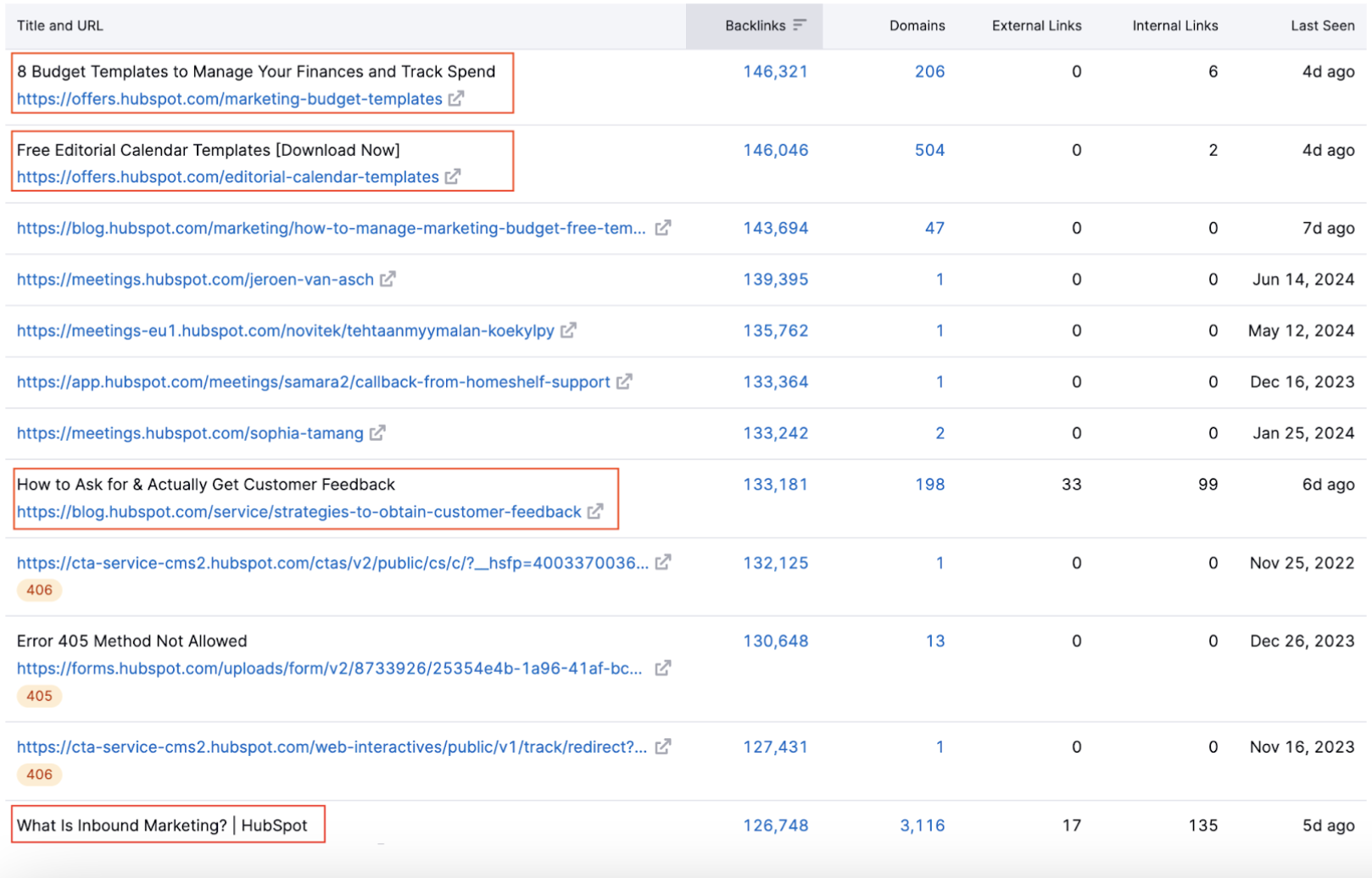Image resolution: width=1372 pixels, height=878 pixels.
Task: Click the Title and URL column header
Action: (60, 25)
